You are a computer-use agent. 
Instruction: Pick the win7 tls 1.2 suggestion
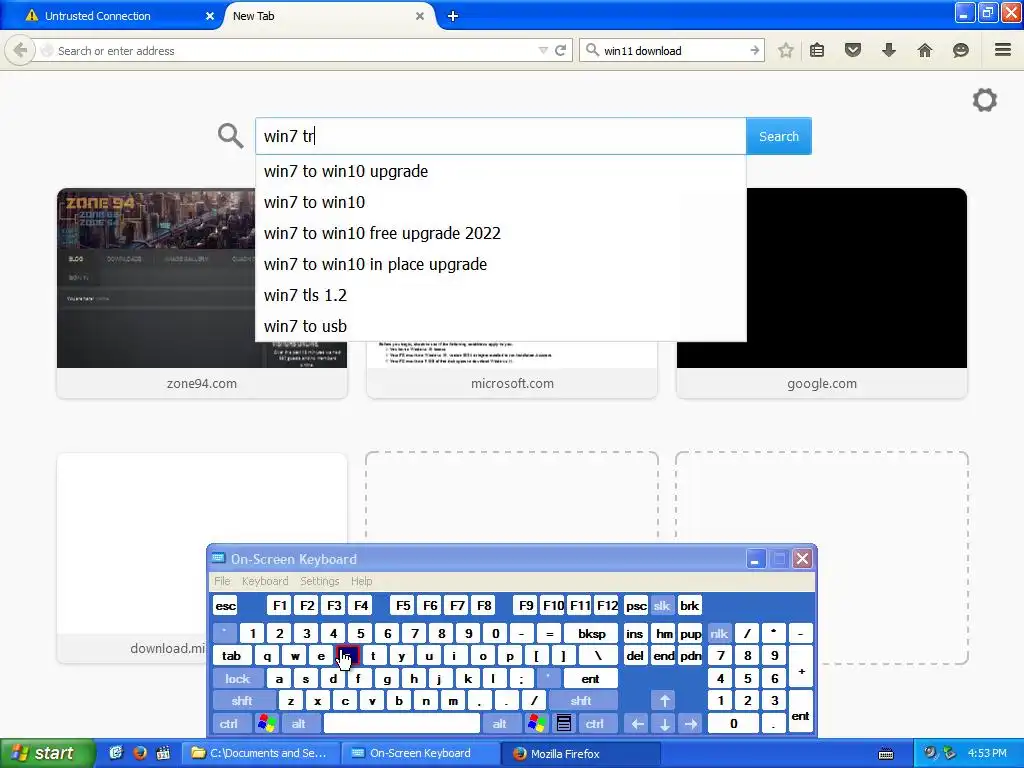pos(500,295)
